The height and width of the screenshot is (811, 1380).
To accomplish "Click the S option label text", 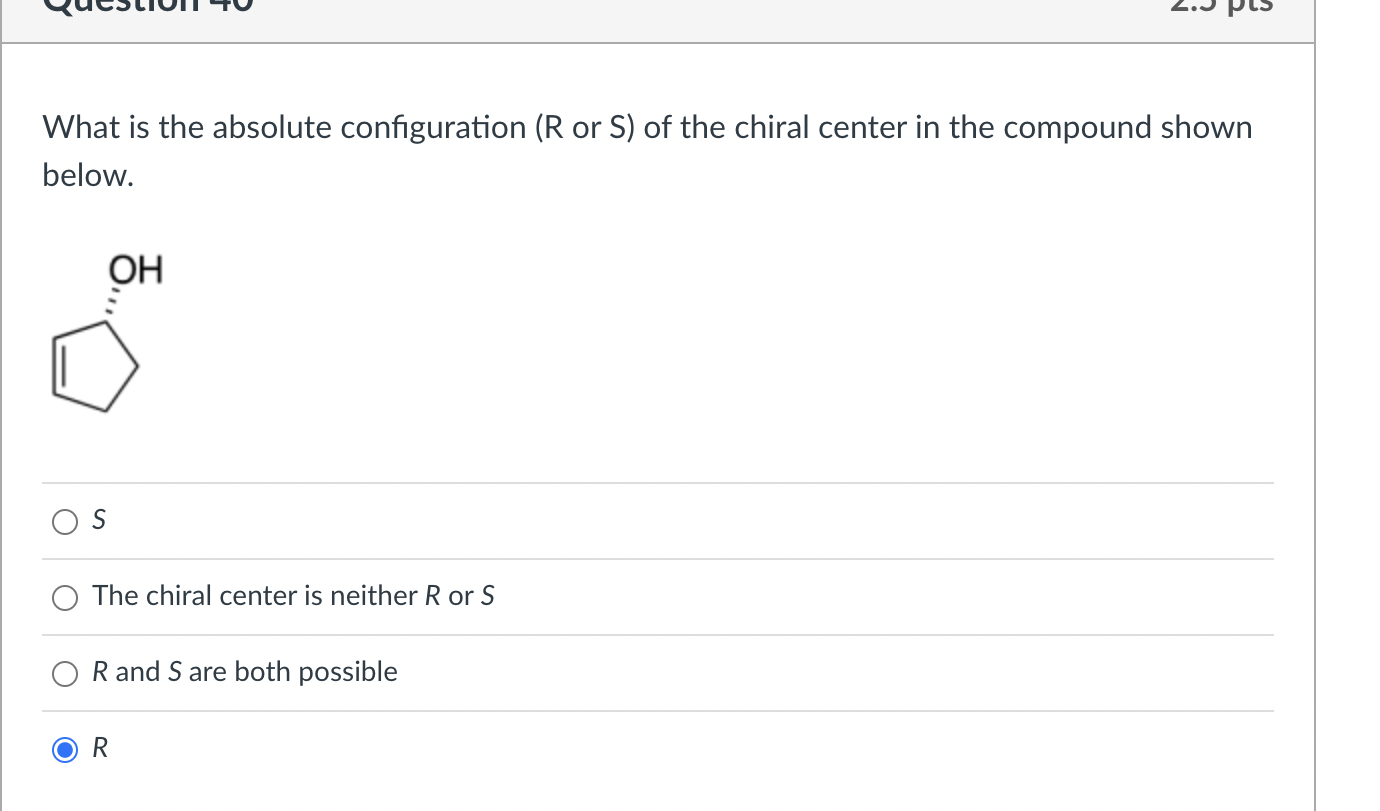I will coord(98,520).
